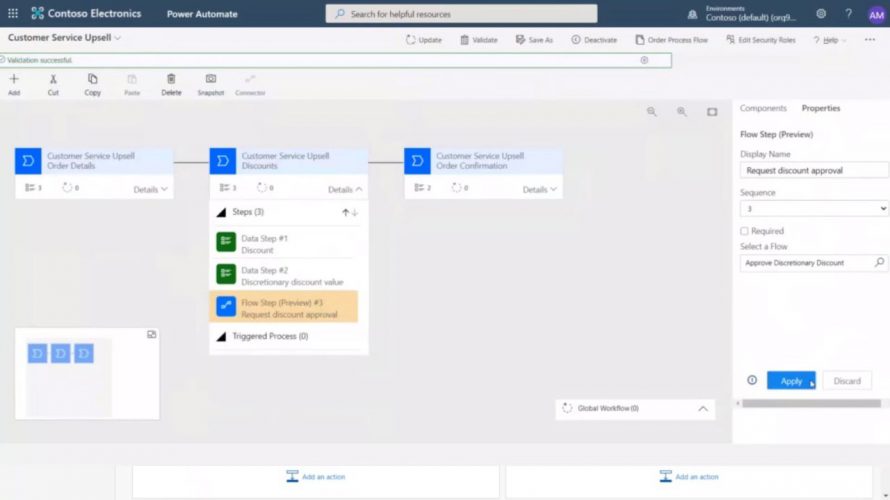The height and width of the screenshot is (500, 890).
Task: Run Validate on the flow
Action: coord(478,40)
